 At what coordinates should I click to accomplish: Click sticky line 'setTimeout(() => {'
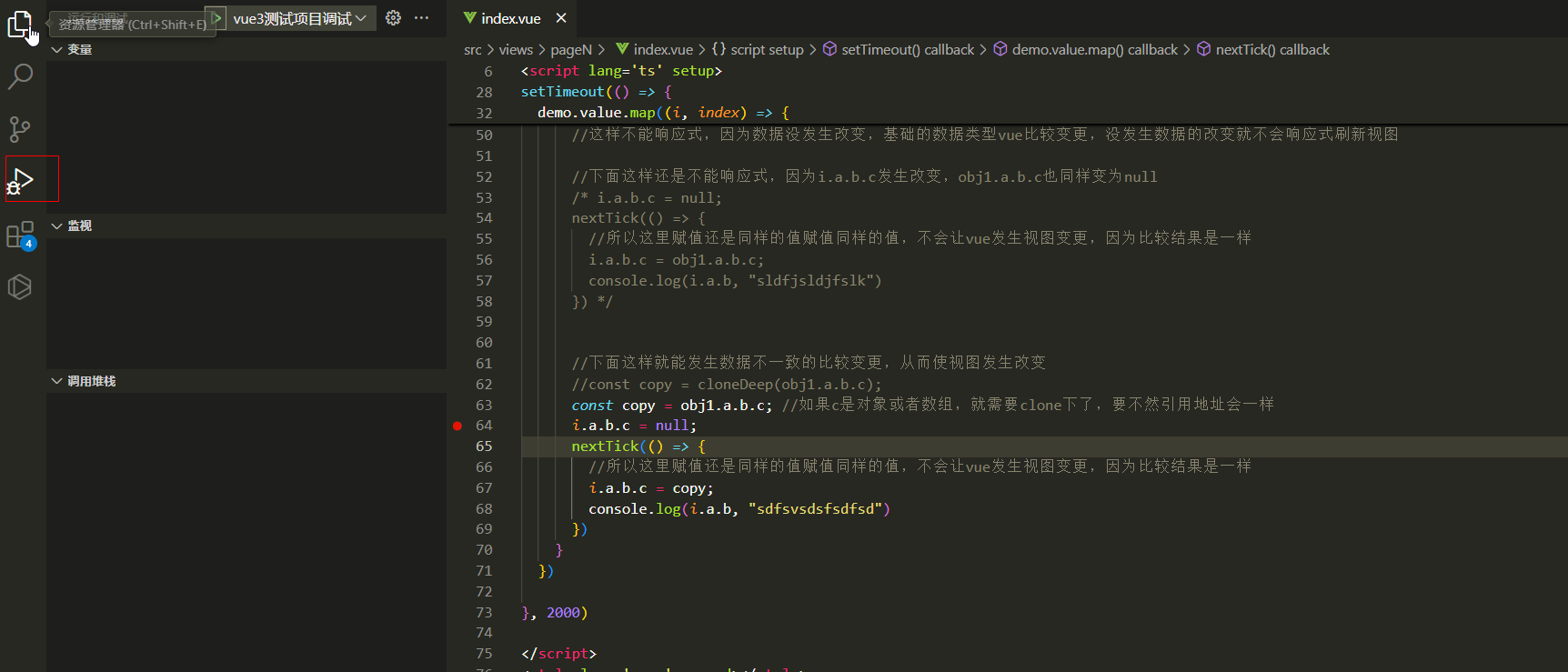coord(597,92)
